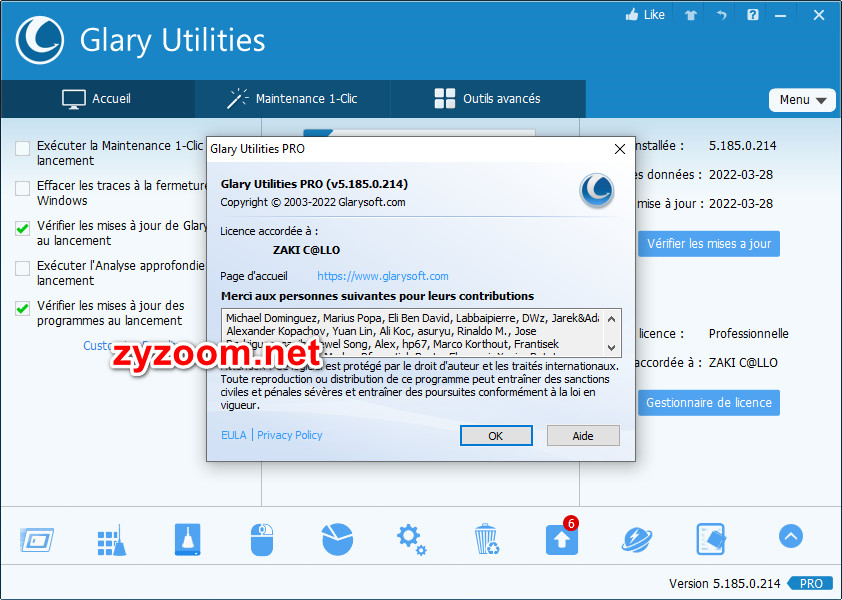Uncheck 'Vérifier les mises à jour des programmes' checkbox
842x600 pixels.
coord(23,308)
